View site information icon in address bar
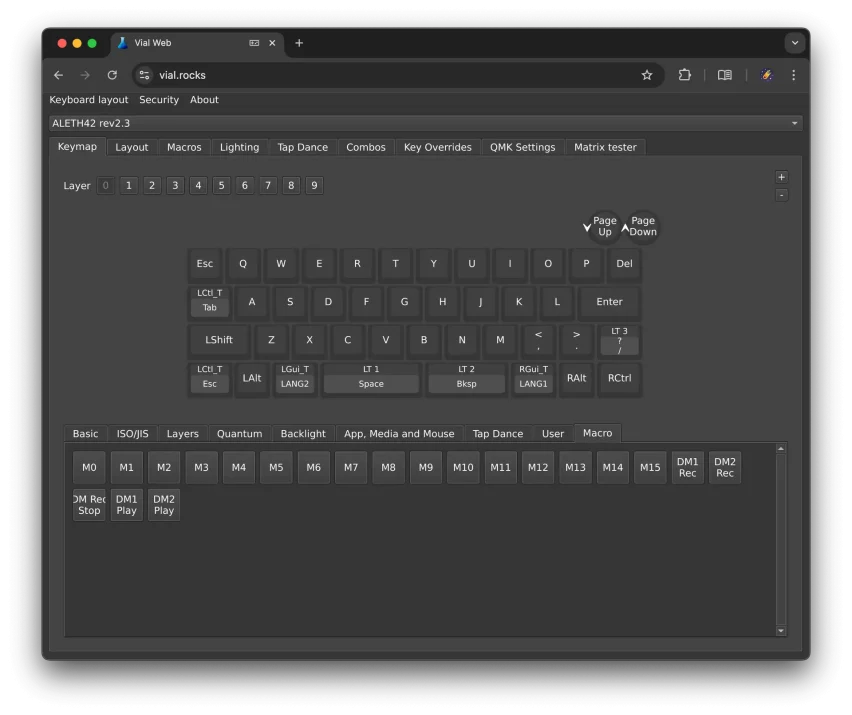Viewport: 852px width, 715px height. [x=144, y=75]
